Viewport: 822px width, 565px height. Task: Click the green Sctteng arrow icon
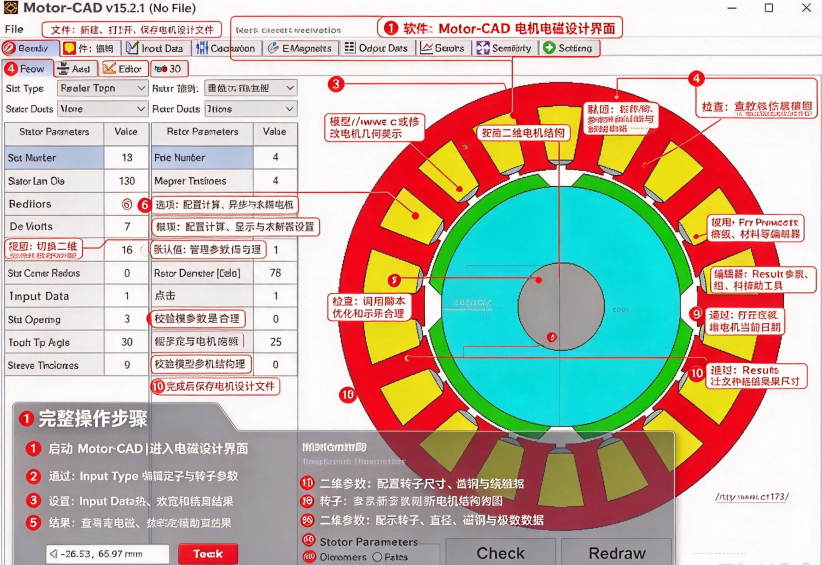click(549, 48)
